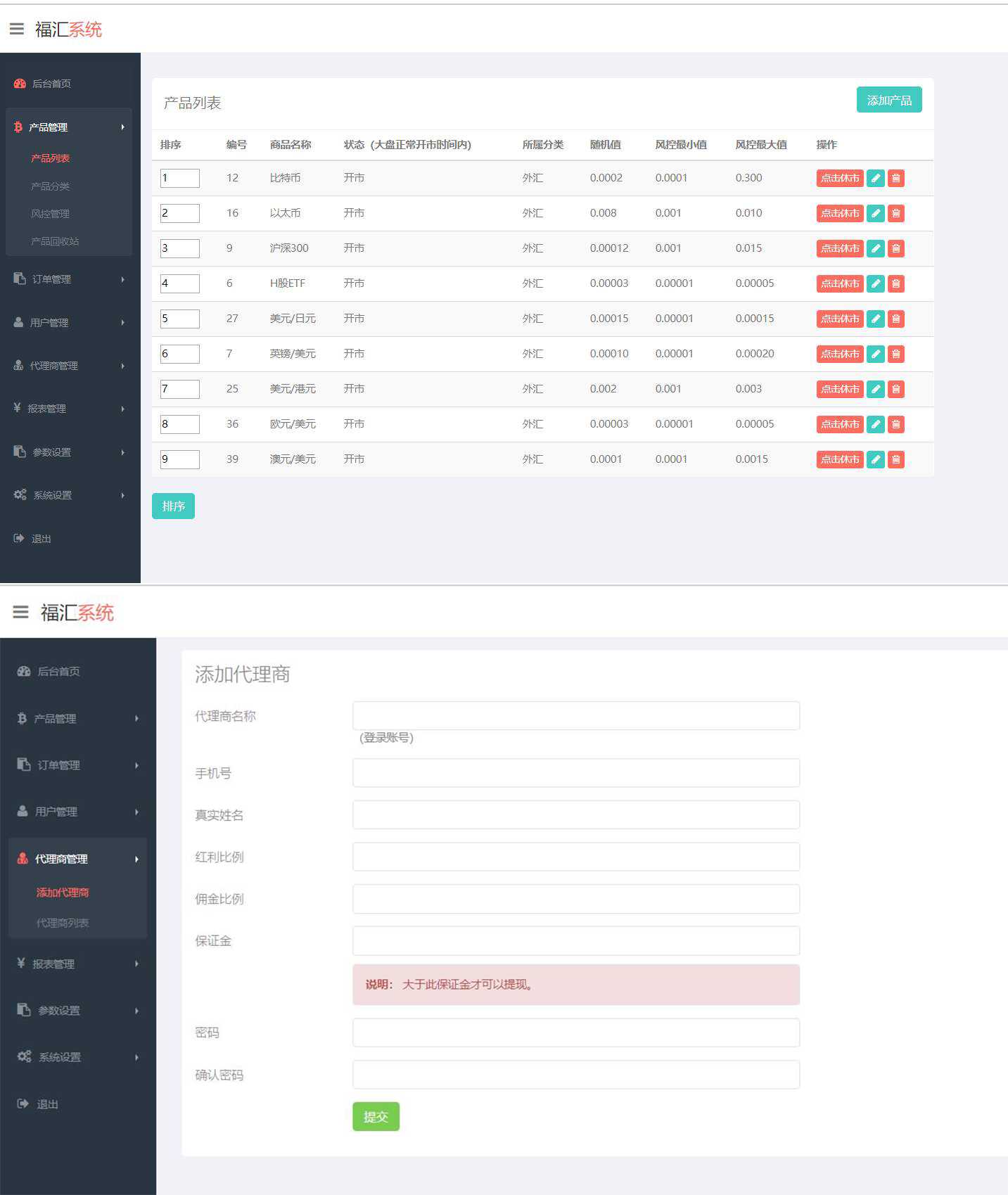Click the 密码 input field
The width and height of the screenshot is (1008, 1195).
576,1033
